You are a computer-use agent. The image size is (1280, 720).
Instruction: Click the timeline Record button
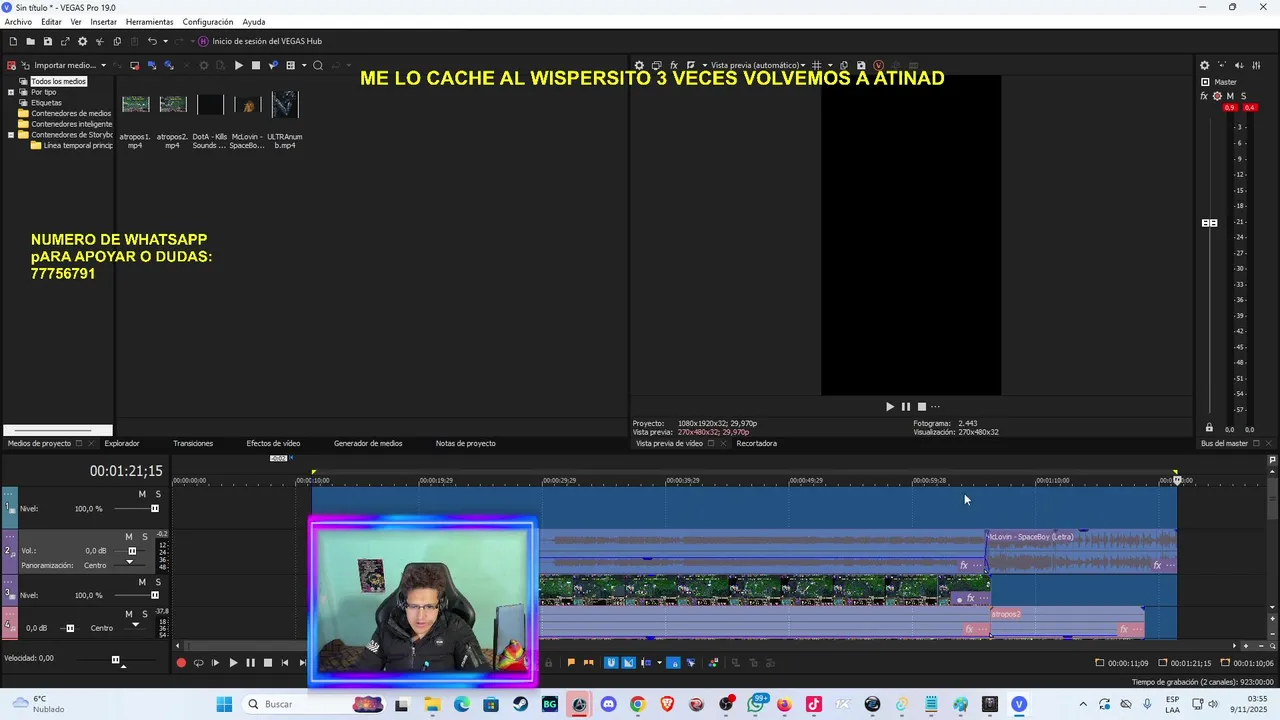point(181,662)
